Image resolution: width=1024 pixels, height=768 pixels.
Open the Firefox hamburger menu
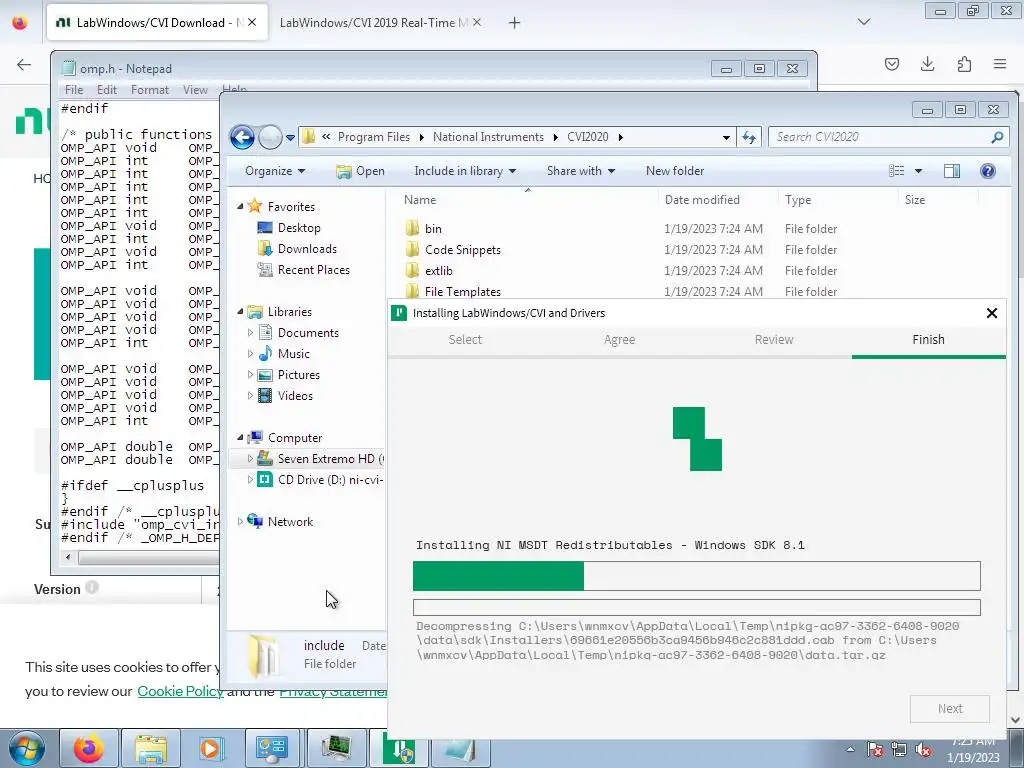tap(1000, 64)
